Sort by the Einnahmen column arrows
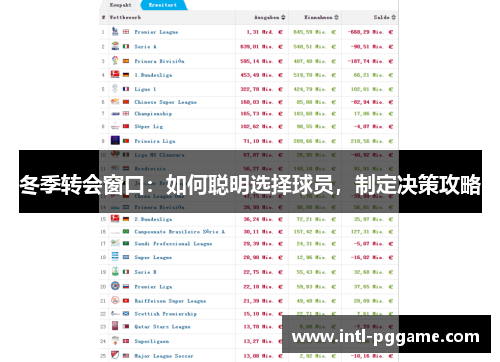The height and width of the screenshot is (362, 500). tap(336, 17)
